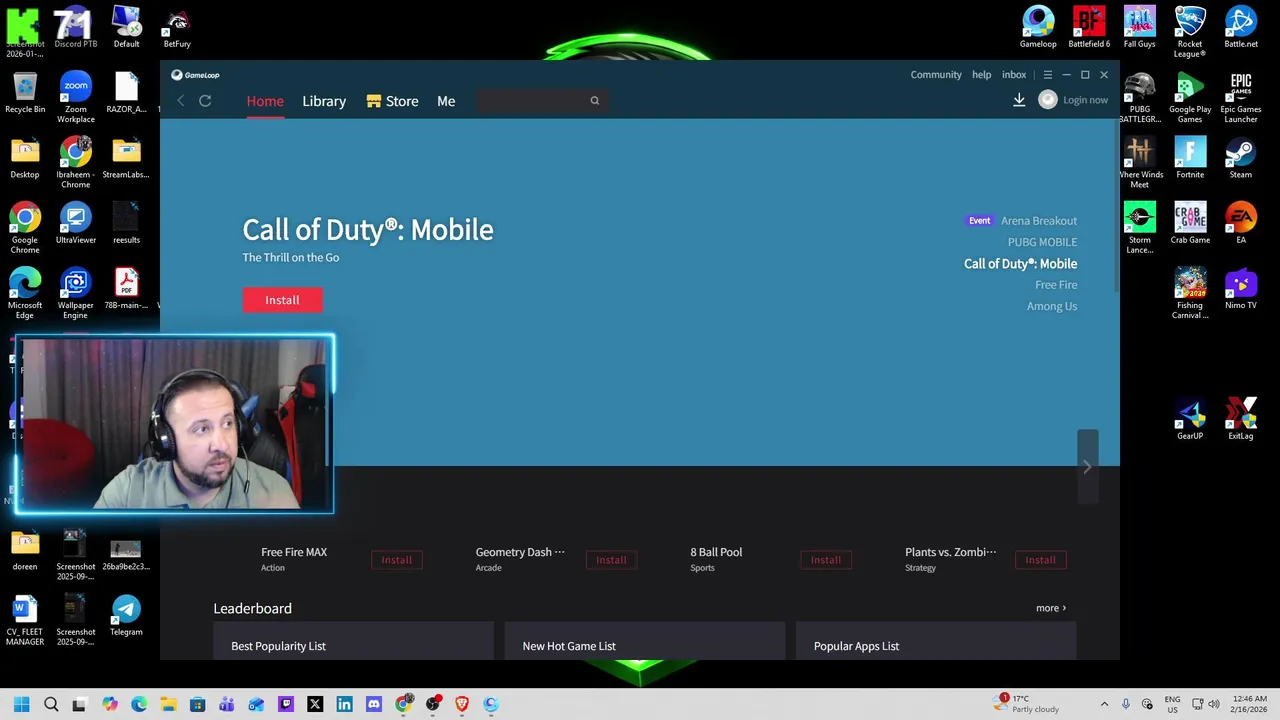Go to the Me tab
The width and height of the screenshot is (1280, 720).
(x=446, y=101)
